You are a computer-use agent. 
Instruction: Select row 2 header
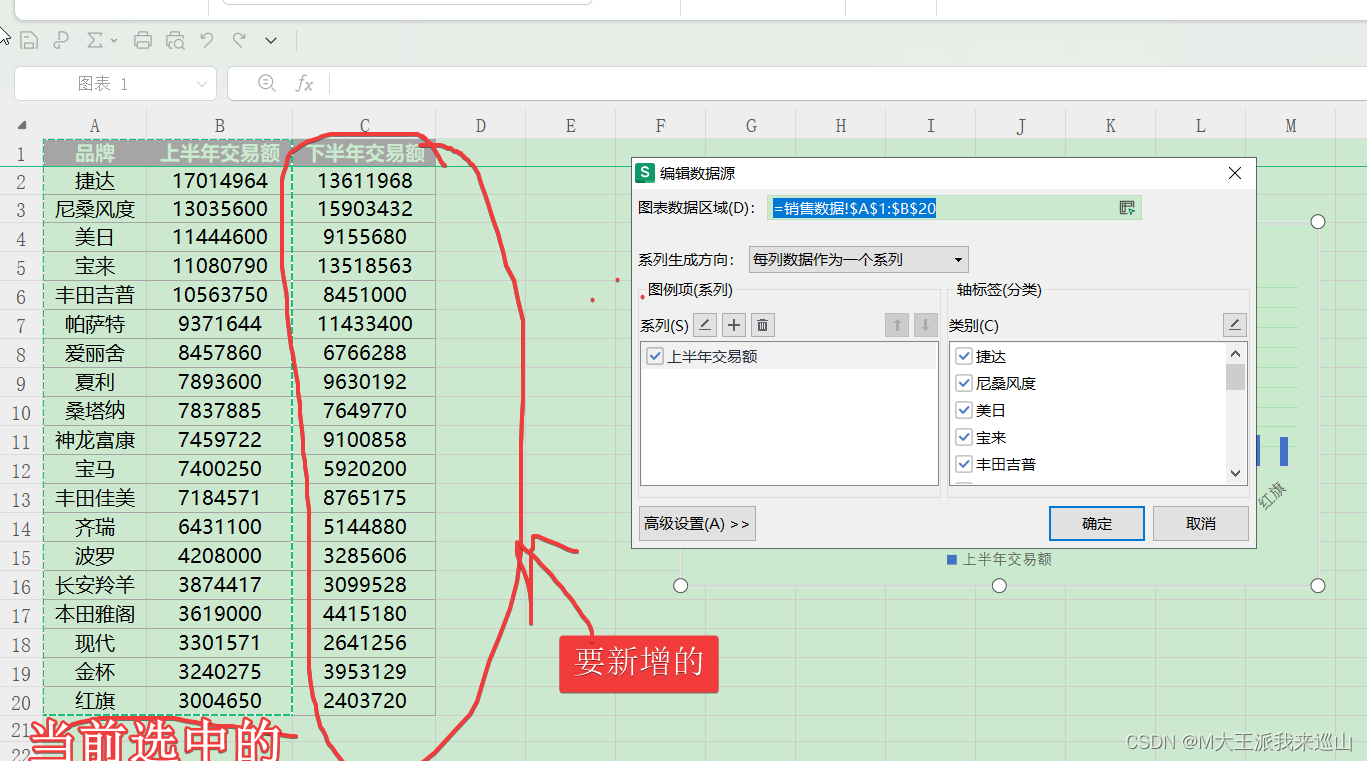pyautogui.click(x=21, y=181)
